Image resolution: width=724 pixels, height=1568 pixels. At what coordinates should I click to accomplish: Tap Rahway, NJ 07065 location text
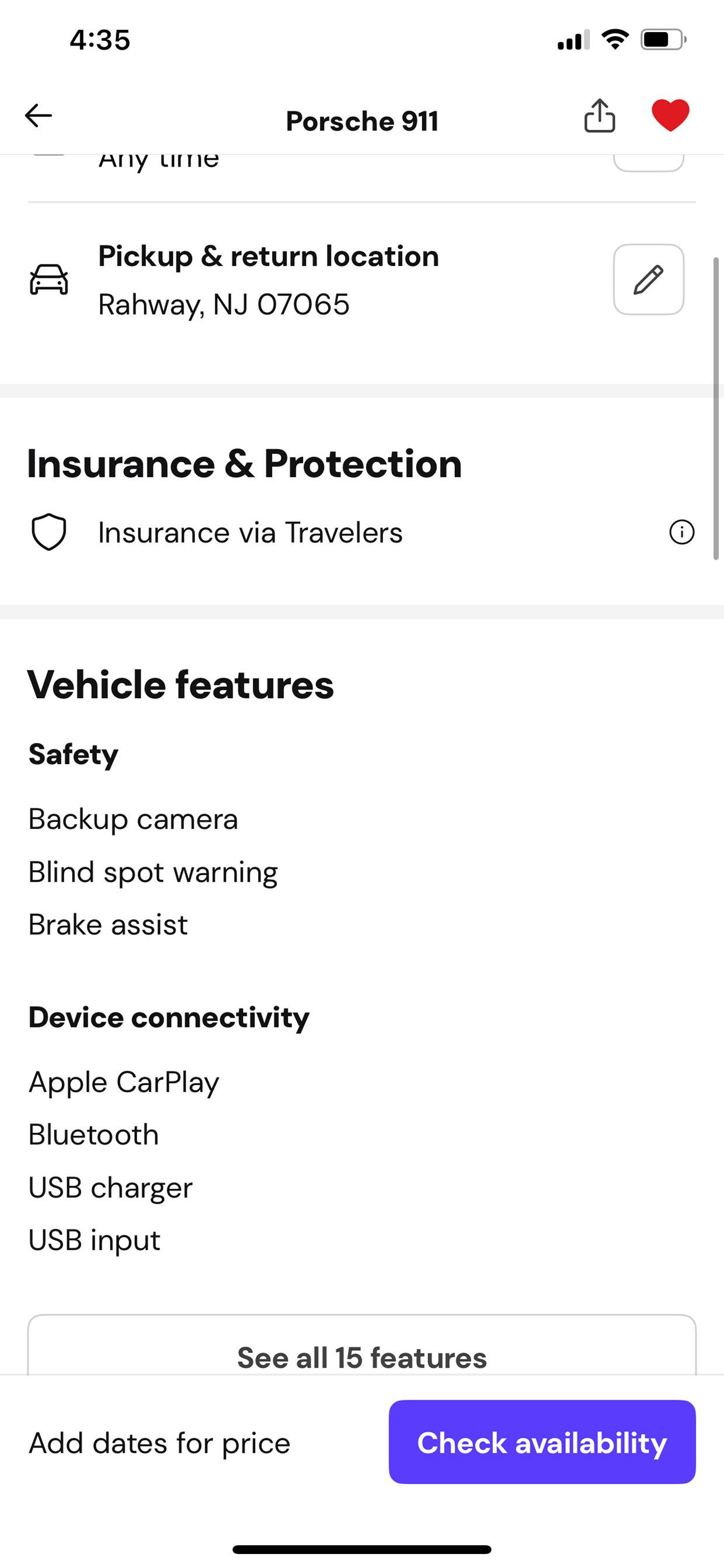224,304
